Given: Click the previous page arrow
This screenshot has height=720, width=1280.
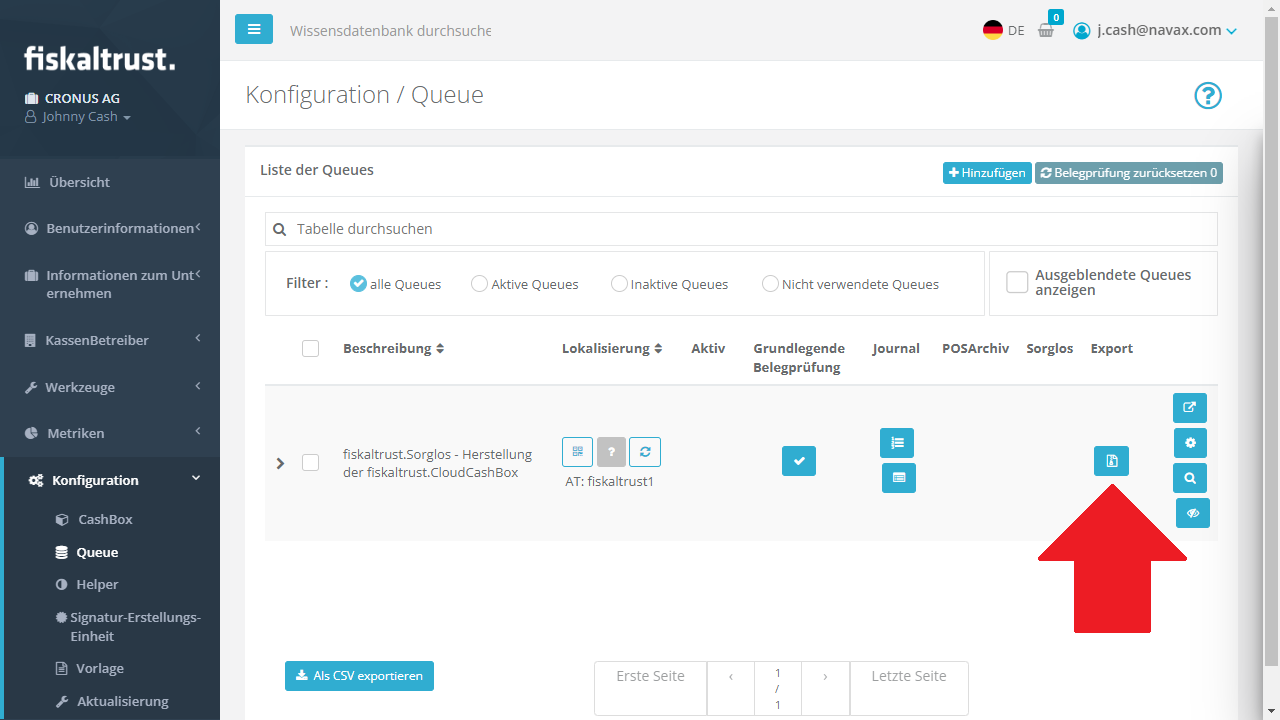Looking at the screenshot, I should [x=731, y=688].
